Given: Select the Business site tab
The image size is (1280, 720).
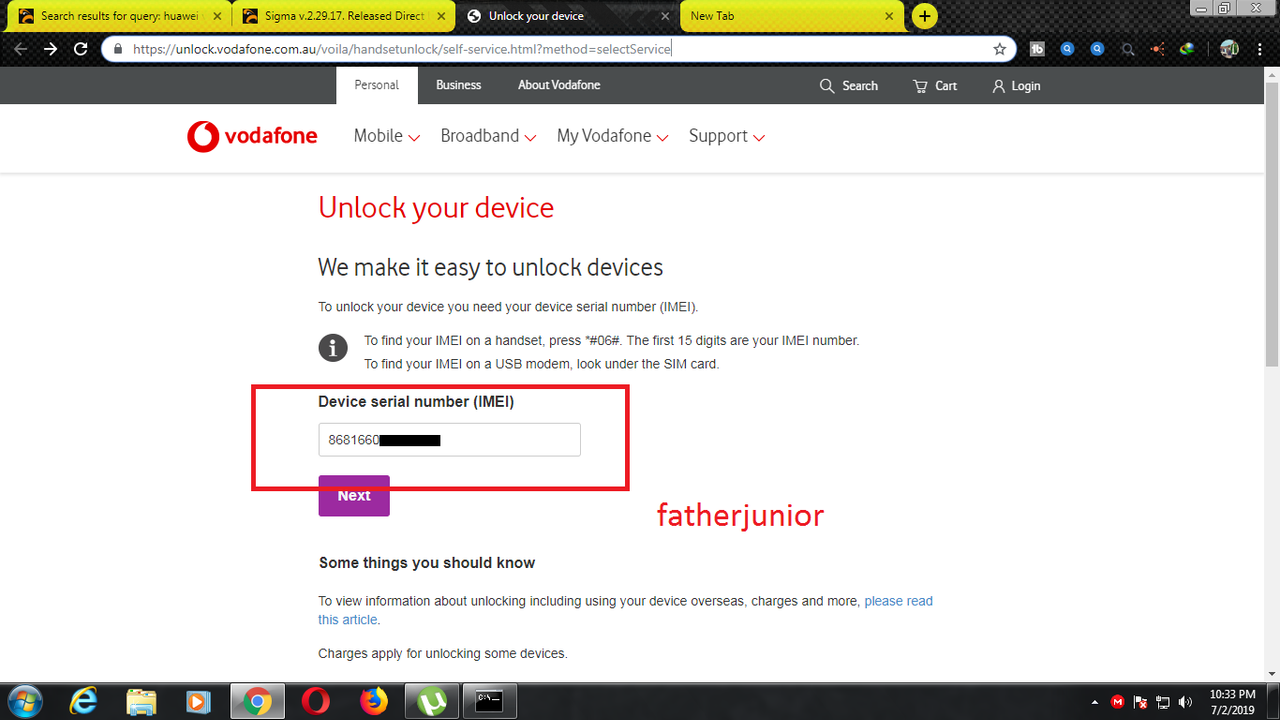Looking at the screenshot, I should pos(459,85).
